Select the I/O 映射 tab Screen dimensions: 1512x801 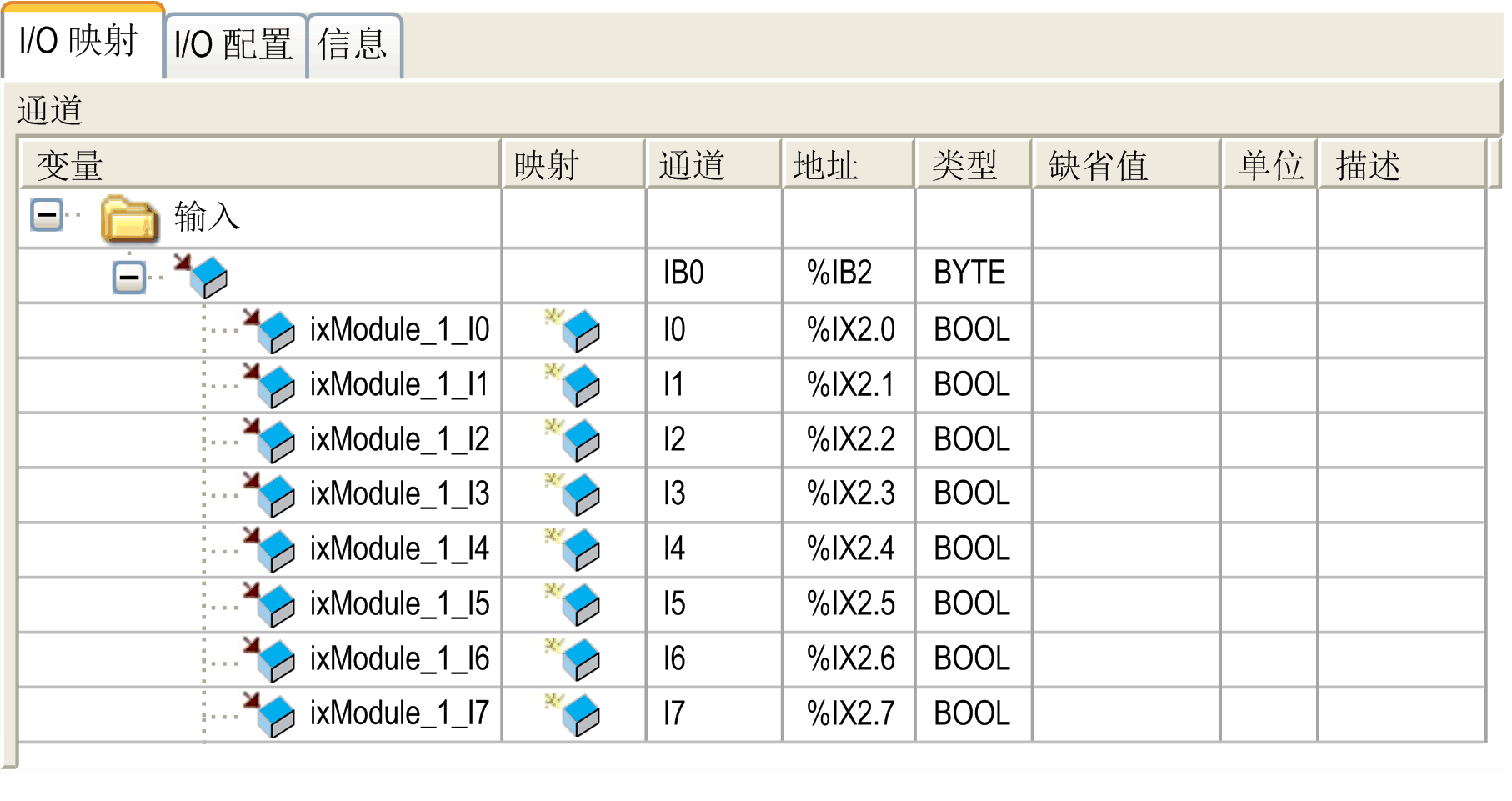pyautogui.click(x=79, y=41)
